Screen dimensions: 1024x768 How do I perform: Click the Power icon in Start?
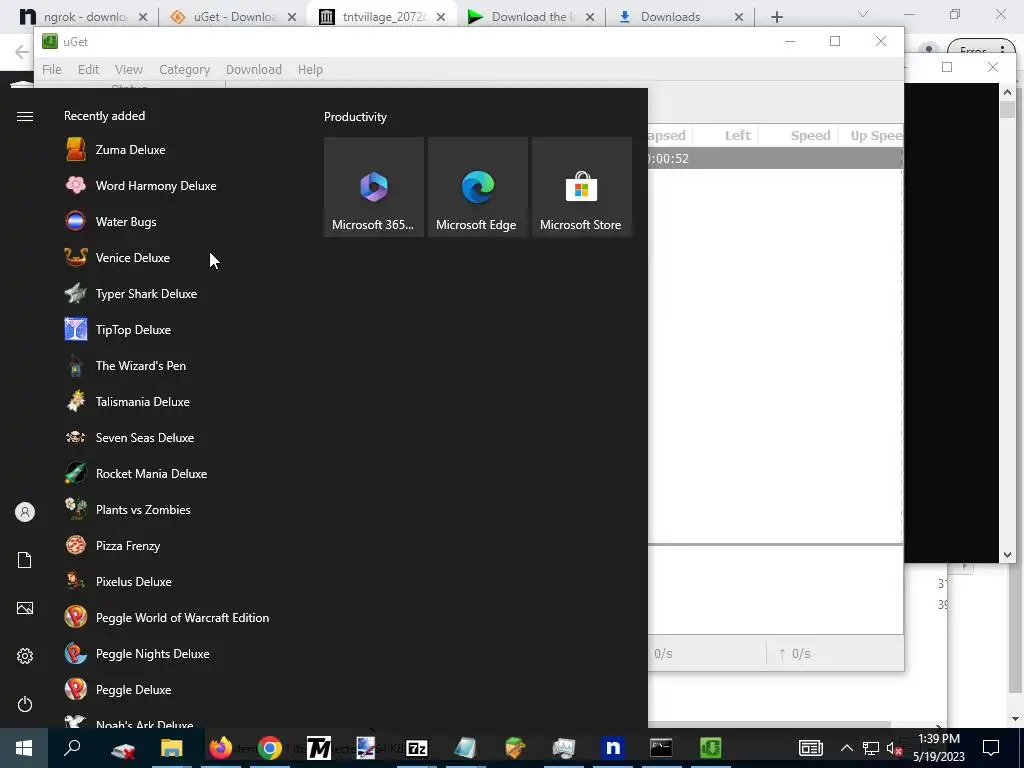(x=25, y=704)
